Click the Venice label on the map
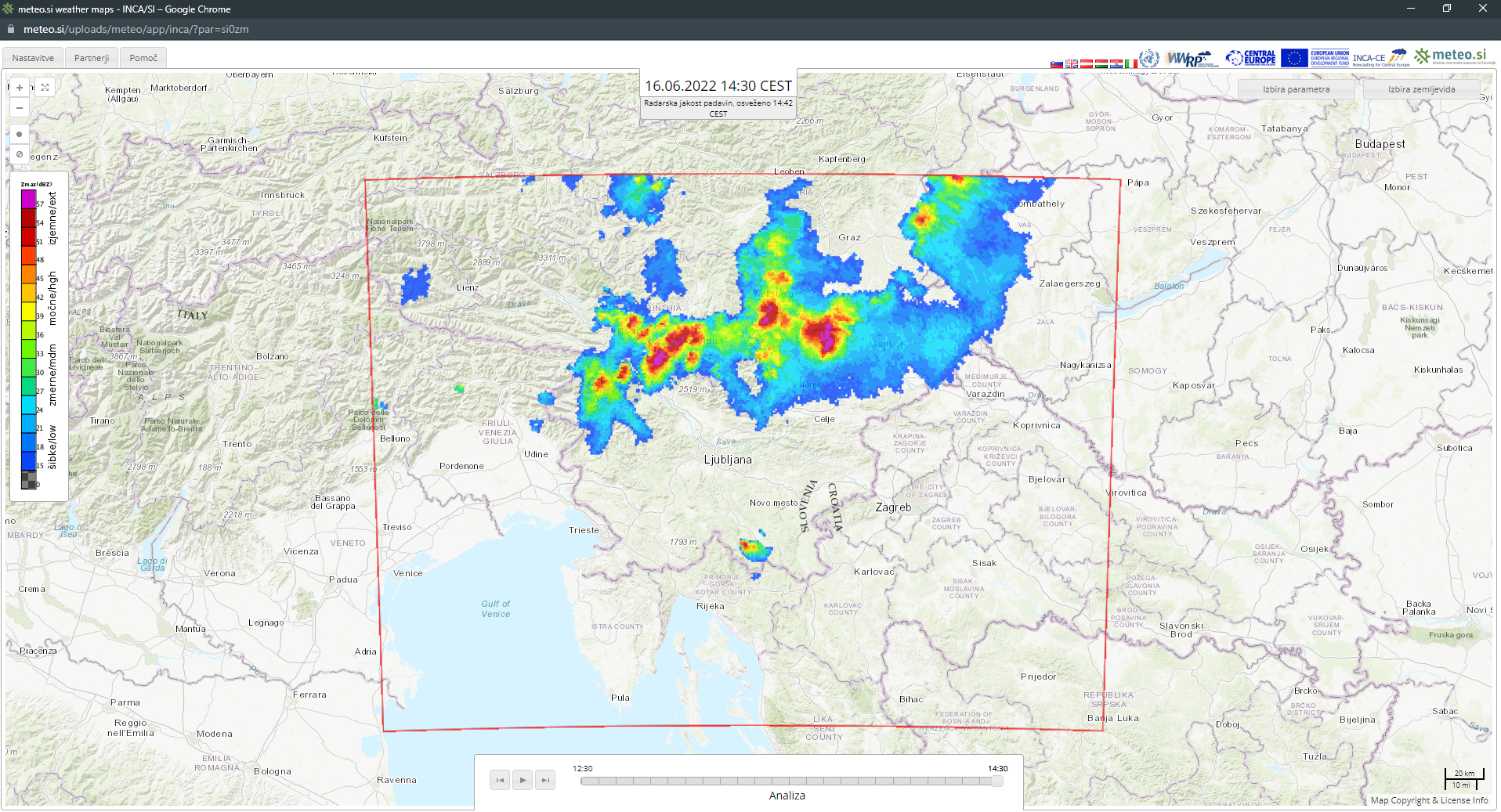 [408, 573]
